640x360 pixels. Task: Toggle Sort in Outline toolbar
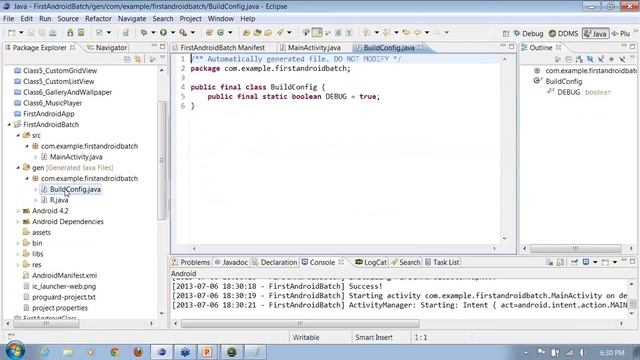[579, 60]
